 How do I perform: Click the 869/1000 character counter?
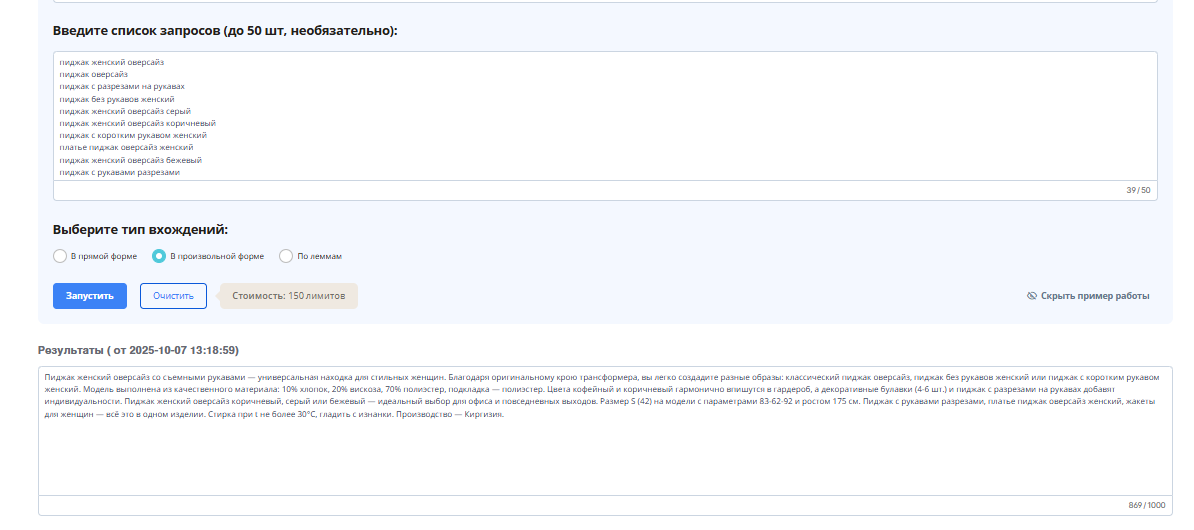pyautogui.click(x=1140, y=505)
